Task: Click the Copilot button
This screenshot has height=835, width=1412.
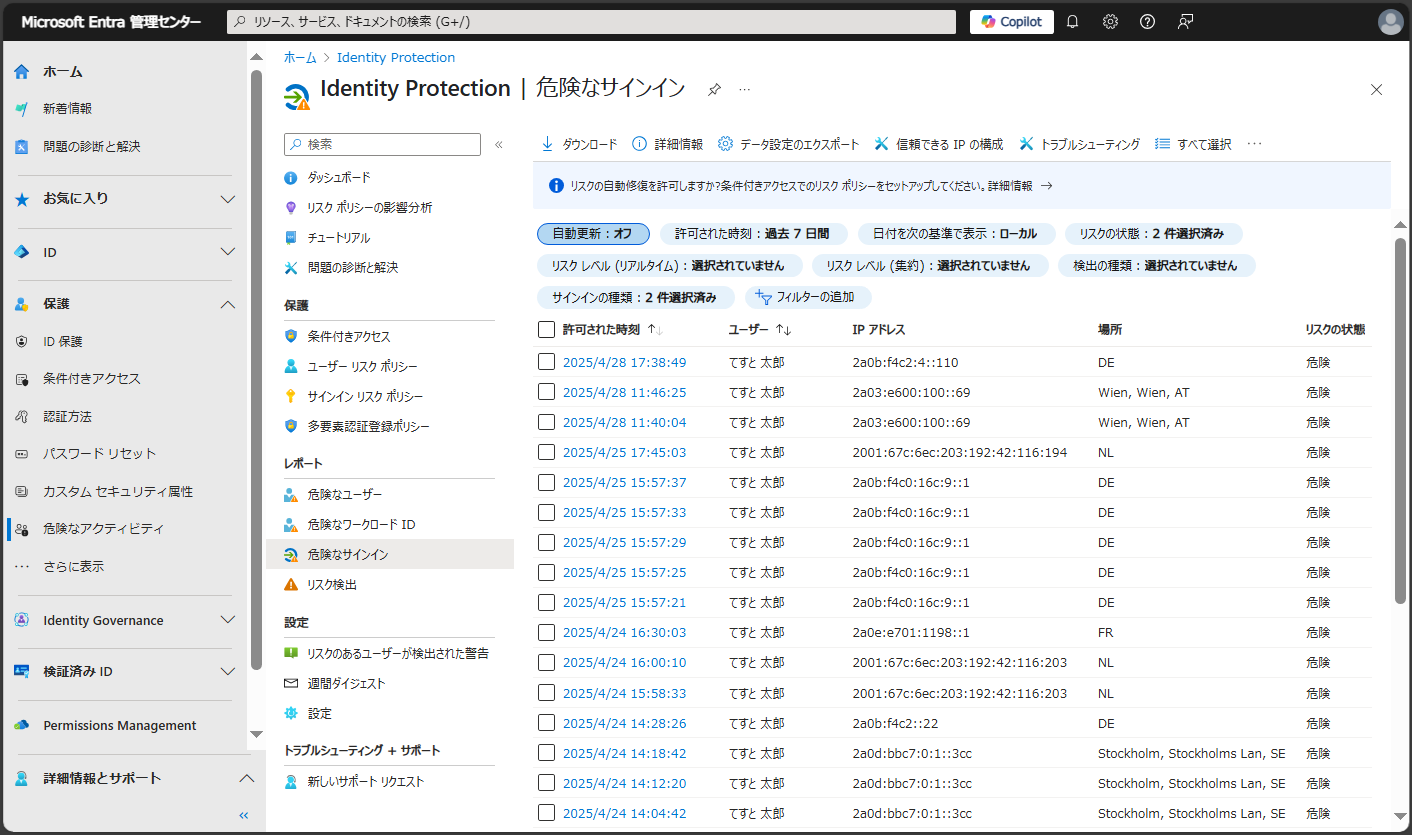Action: click(x=1011, y=22)
